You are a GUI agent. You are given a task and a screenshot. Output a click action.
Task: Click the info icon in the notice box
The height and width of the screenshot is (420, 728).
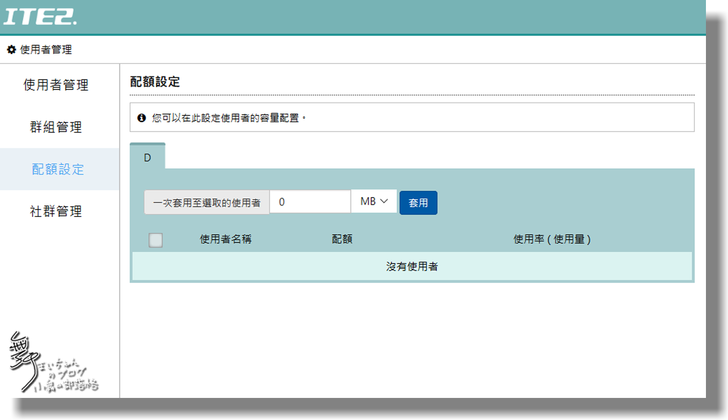(142, 118)
